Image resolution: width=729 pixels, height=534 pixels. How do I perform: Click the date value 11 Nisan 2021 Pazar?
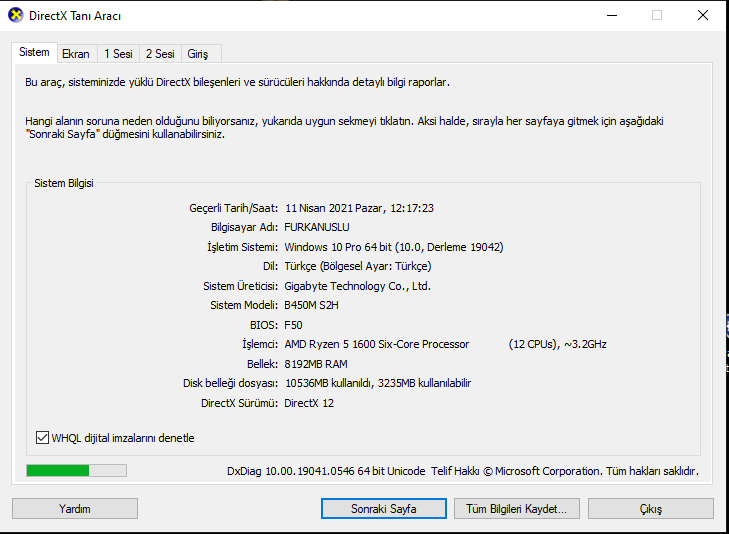click(x=334, y=208)
